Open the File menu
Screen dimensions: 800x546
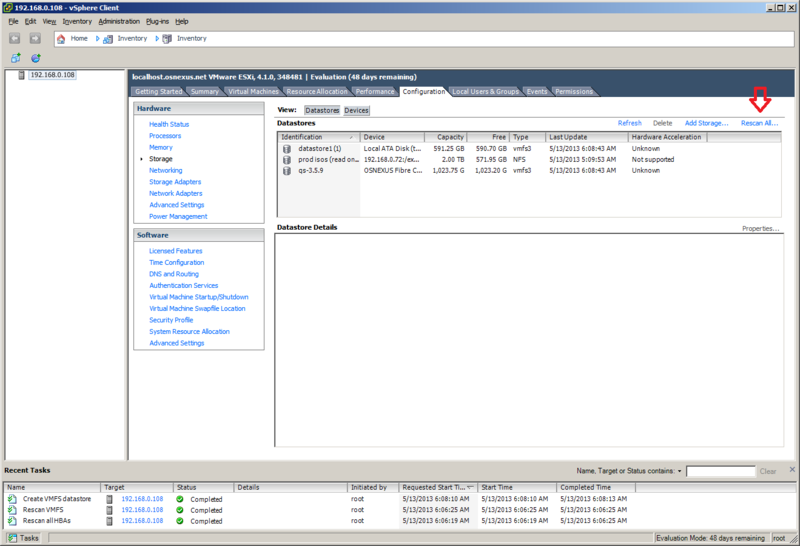13,21
